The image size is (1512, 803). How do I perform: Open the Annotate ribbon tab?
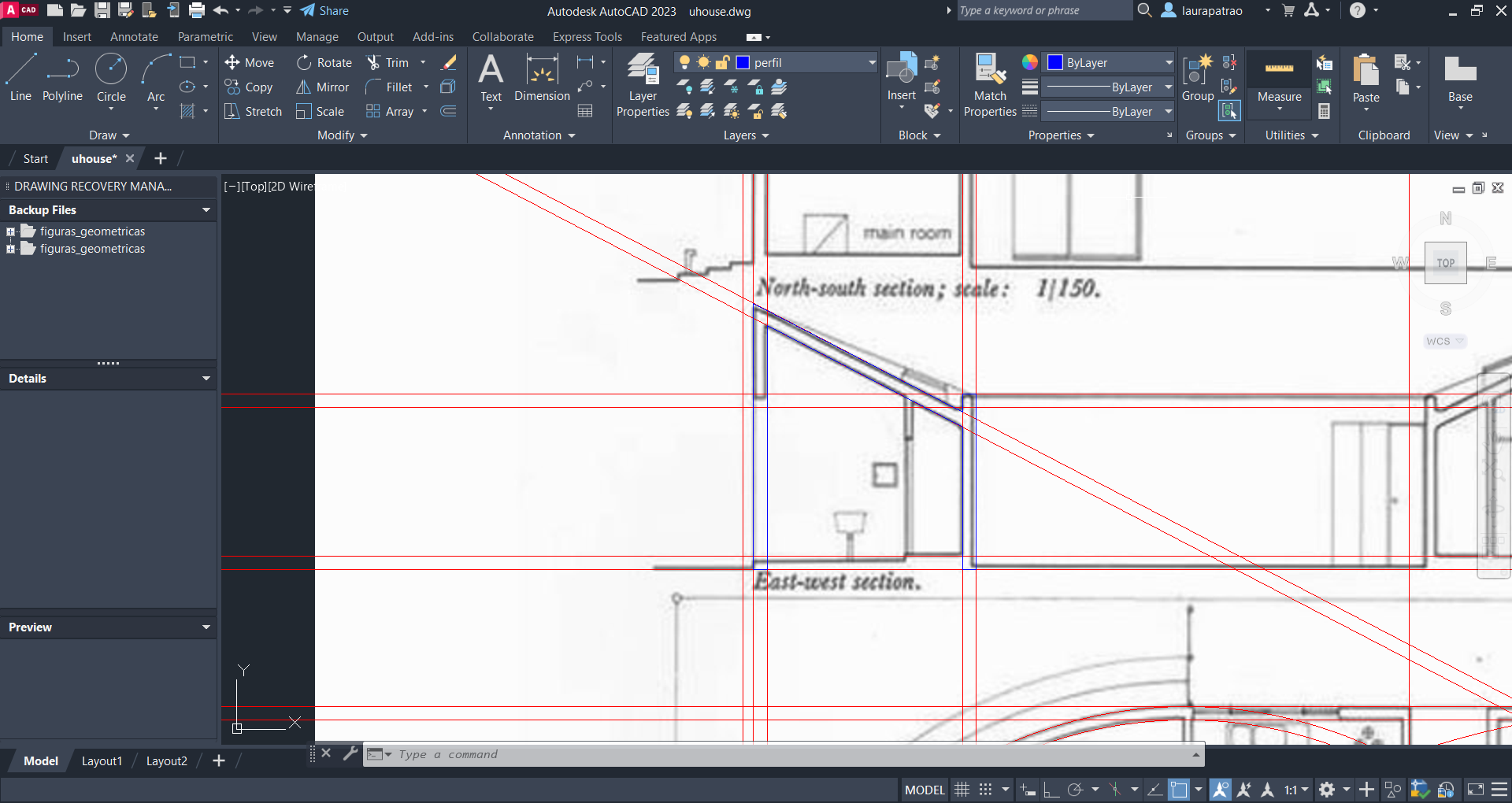pos(134,37)
